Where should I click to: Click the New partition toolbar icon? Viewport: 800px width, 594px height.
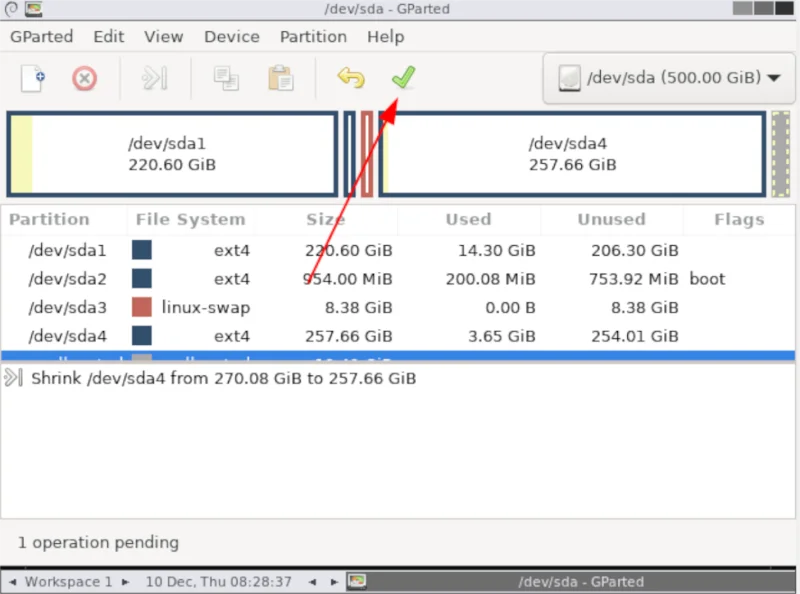(33, 79)
